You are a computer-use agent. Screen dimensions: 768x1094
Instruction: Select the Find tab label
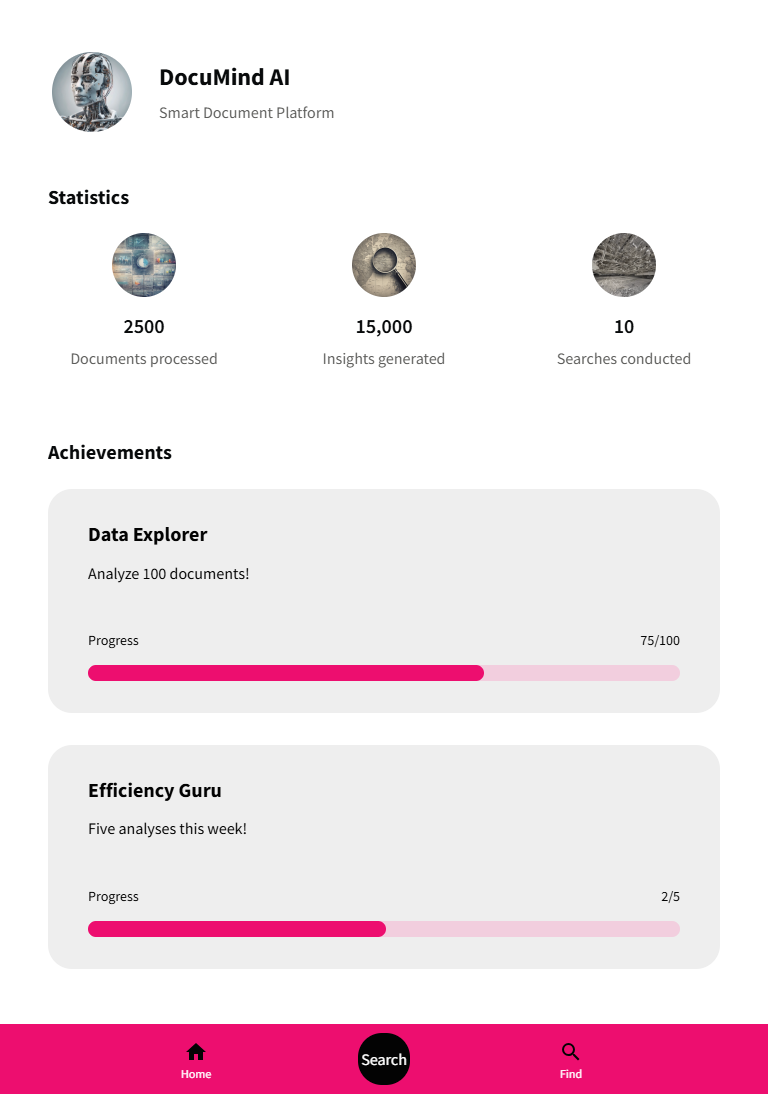(x=571, y=1074)
